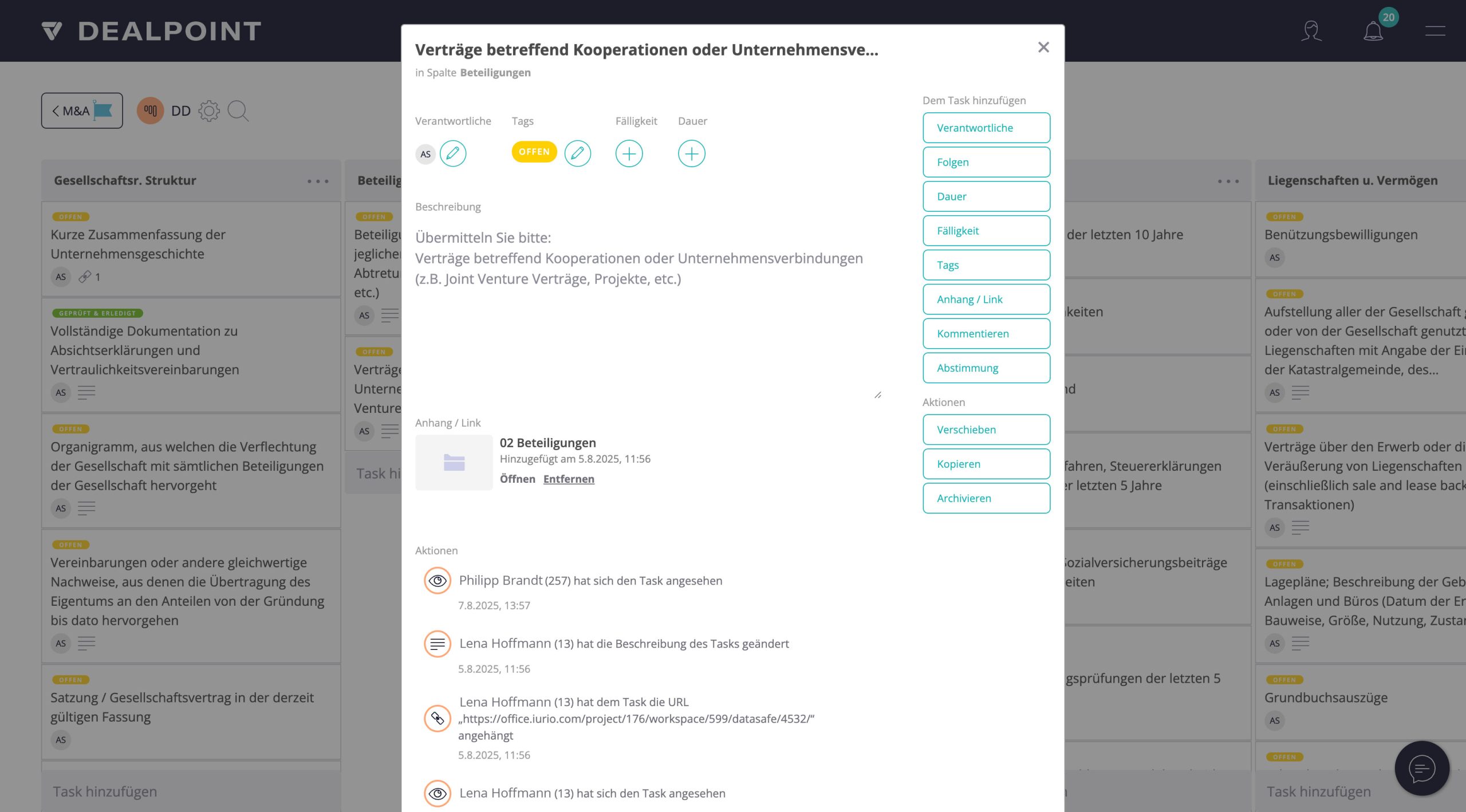Open the hamburger menu in header

click(1435, 31)
